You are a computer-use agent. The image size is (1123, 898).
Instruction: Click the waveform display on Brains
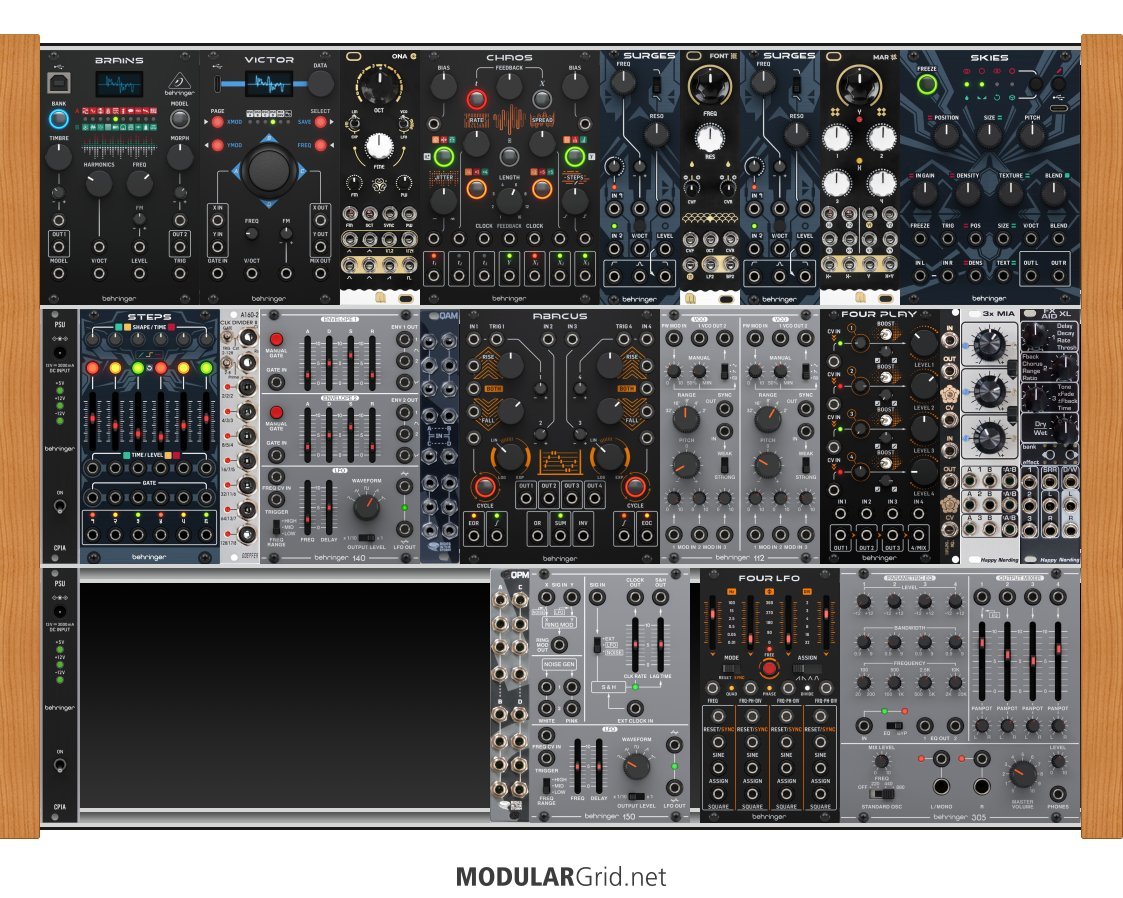pyautogui.click(x=119, y=85)
